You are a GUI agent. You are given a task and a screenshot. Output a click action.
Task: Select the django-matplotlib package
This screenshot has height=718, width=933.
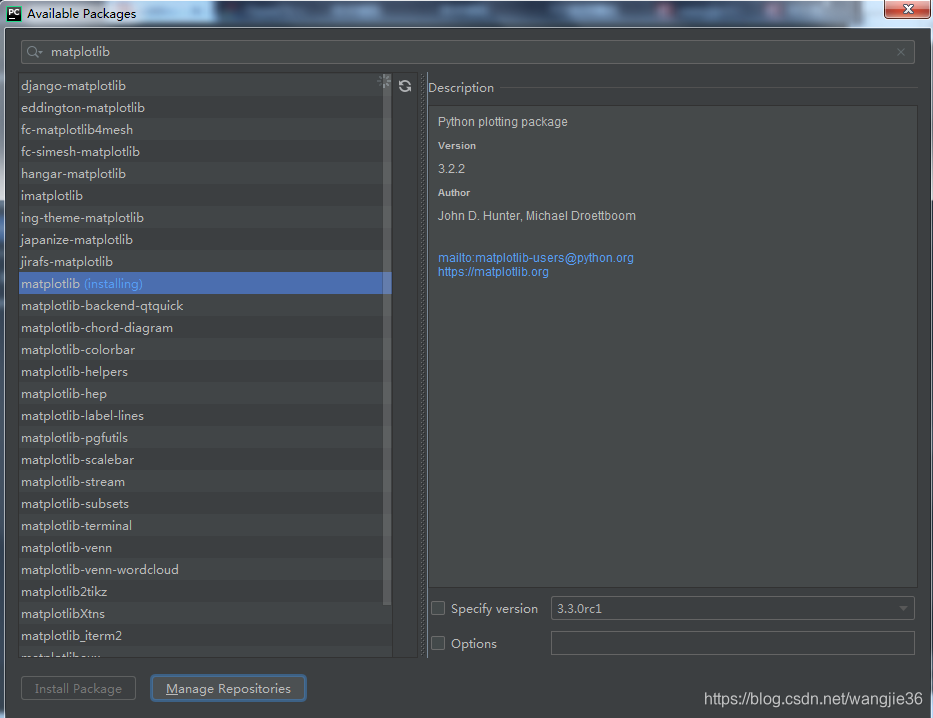[x=73, y=85]
